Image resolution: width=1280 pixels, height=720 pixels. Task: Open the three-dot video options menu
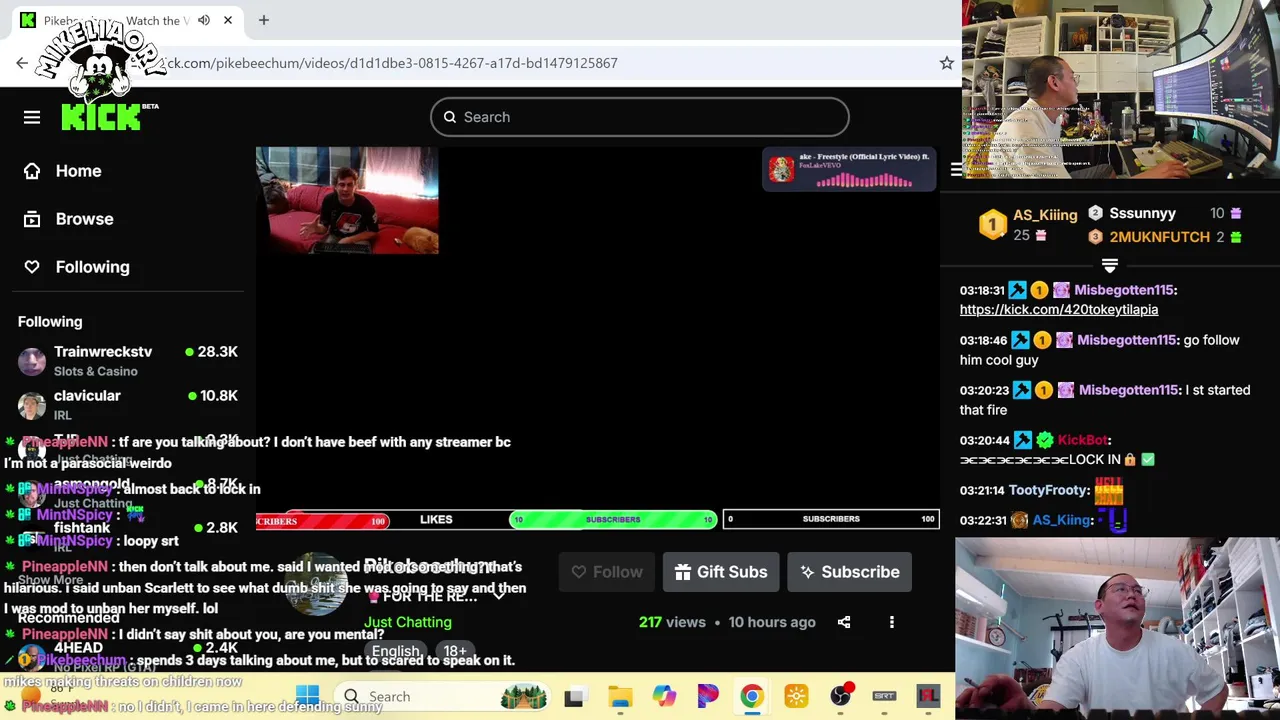point(892,622)
